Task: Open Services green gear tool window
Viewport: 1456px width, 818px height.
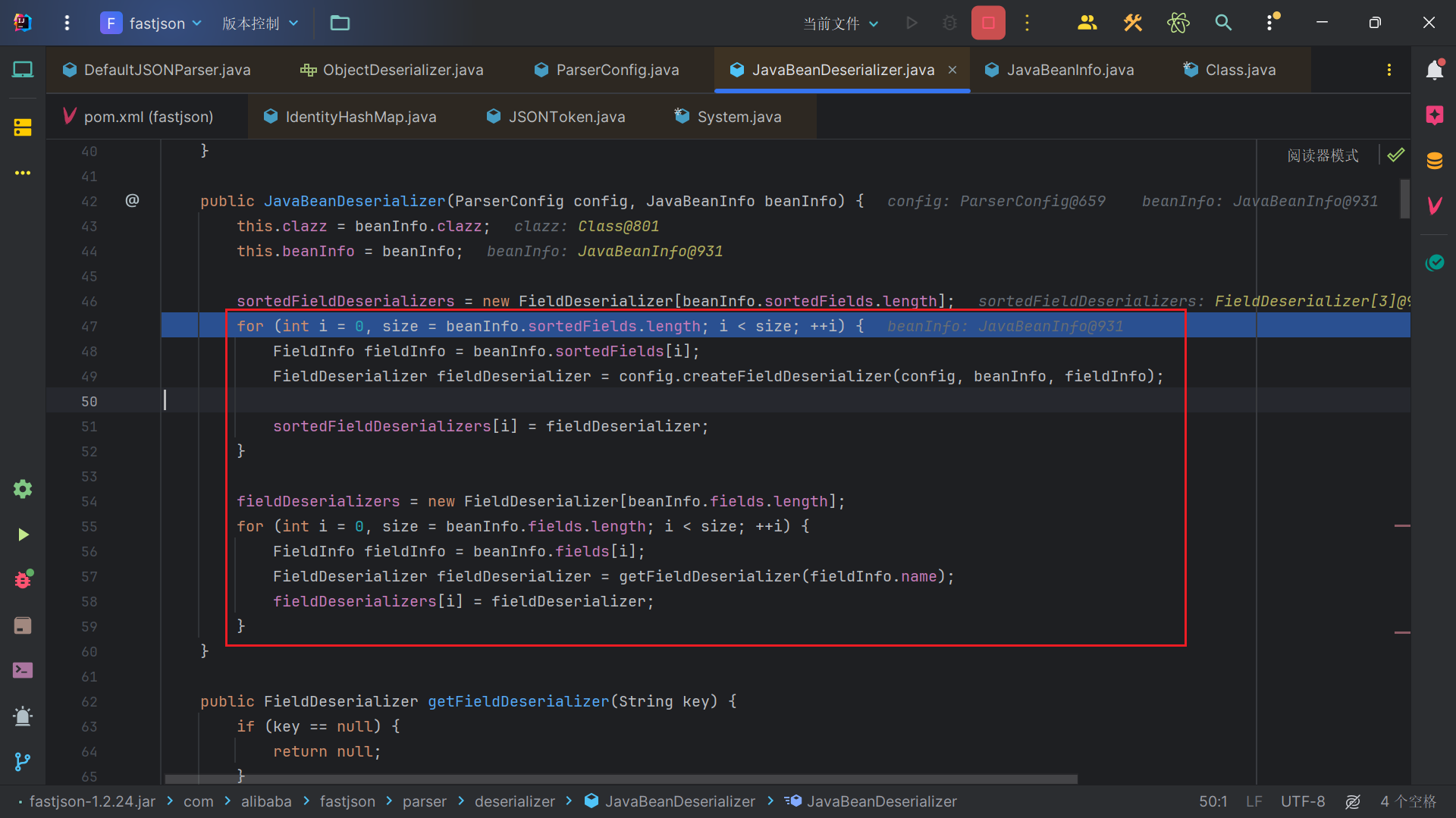Action: (x=23, y=489)
